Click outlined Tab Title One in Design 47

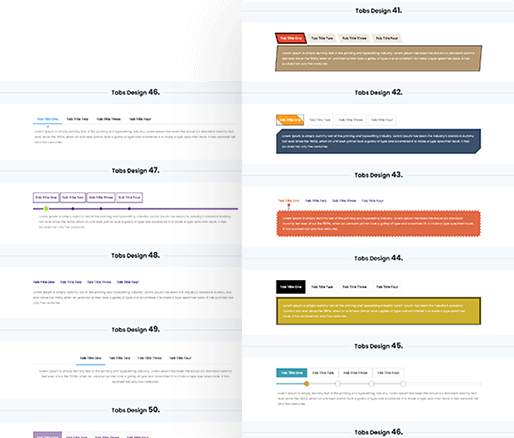[x=46, y=197]
